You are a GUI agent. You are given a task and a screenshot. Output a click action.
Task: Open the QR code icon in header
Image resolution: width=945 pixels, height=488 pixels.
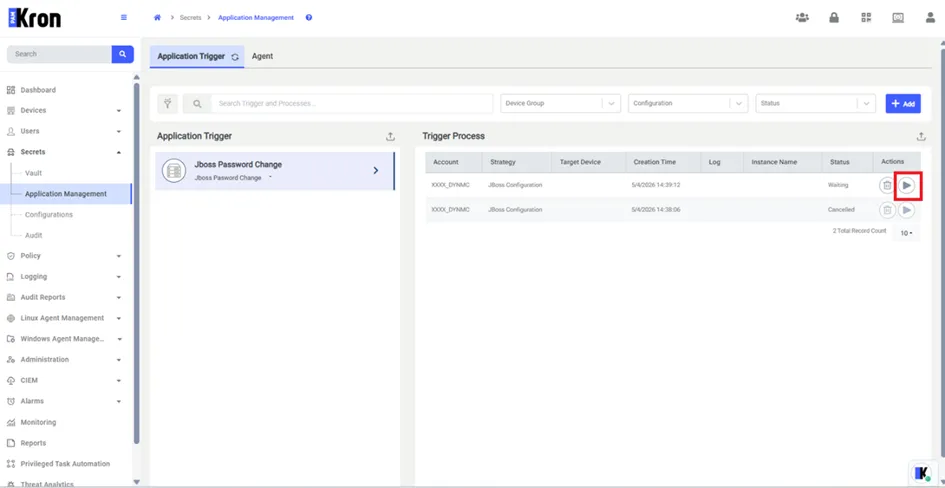click(x=866, y=17)
